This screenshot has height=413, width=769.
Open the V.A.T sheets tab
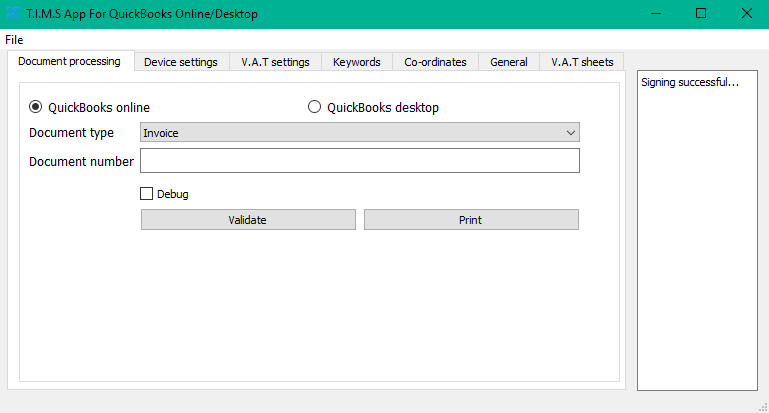(582, 62)
